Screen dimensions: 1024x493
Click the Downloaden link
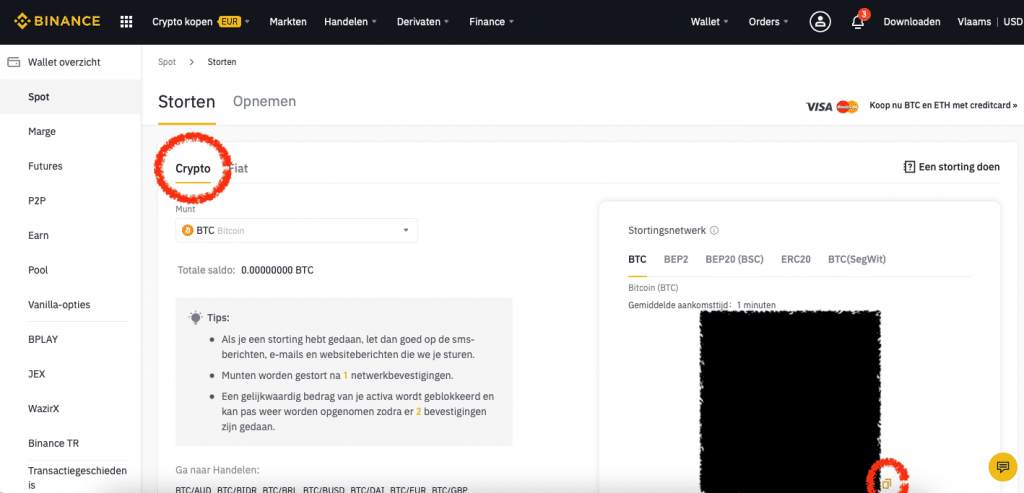pyautogui.click(x=912, y=22)
